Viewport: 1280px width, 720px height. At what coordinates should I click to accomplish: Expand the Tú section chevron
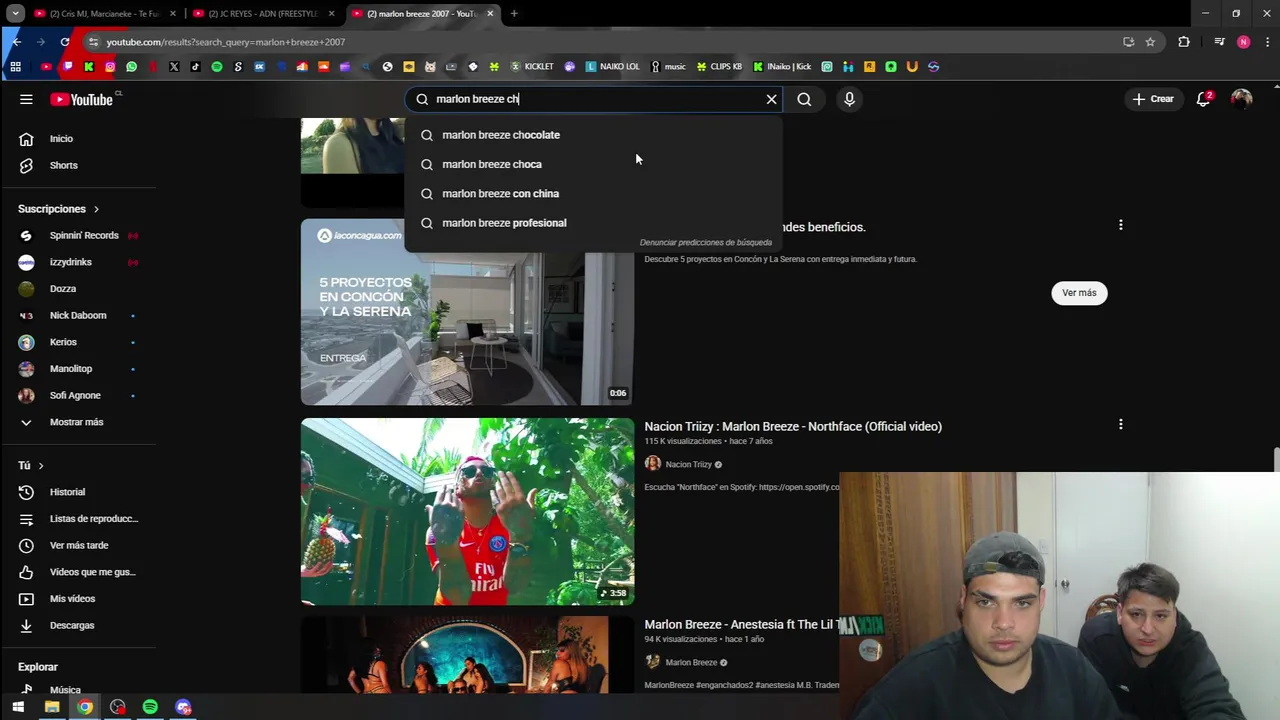pyautogui.click(x=41, y=466)
